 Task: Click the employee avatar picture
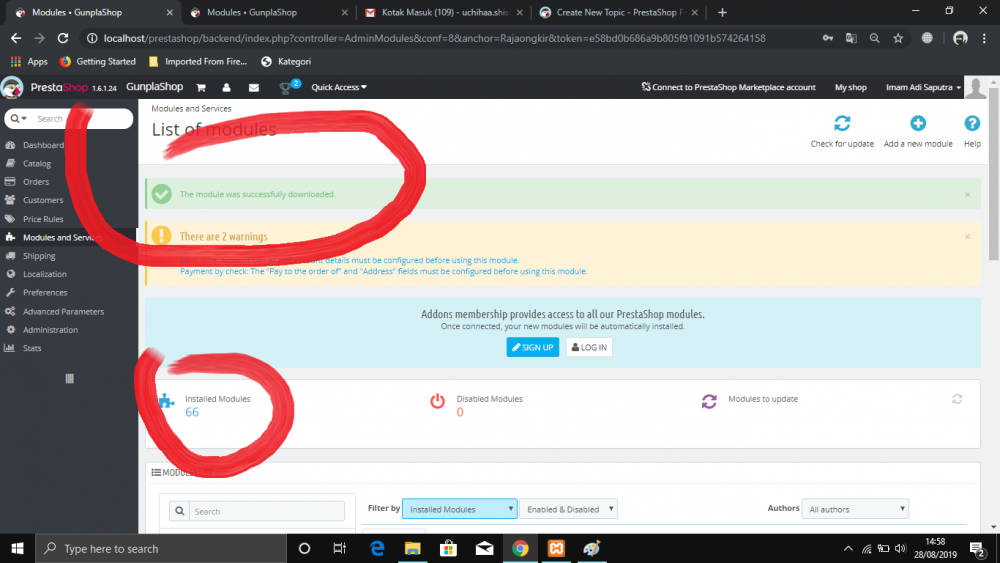point(975,87)
